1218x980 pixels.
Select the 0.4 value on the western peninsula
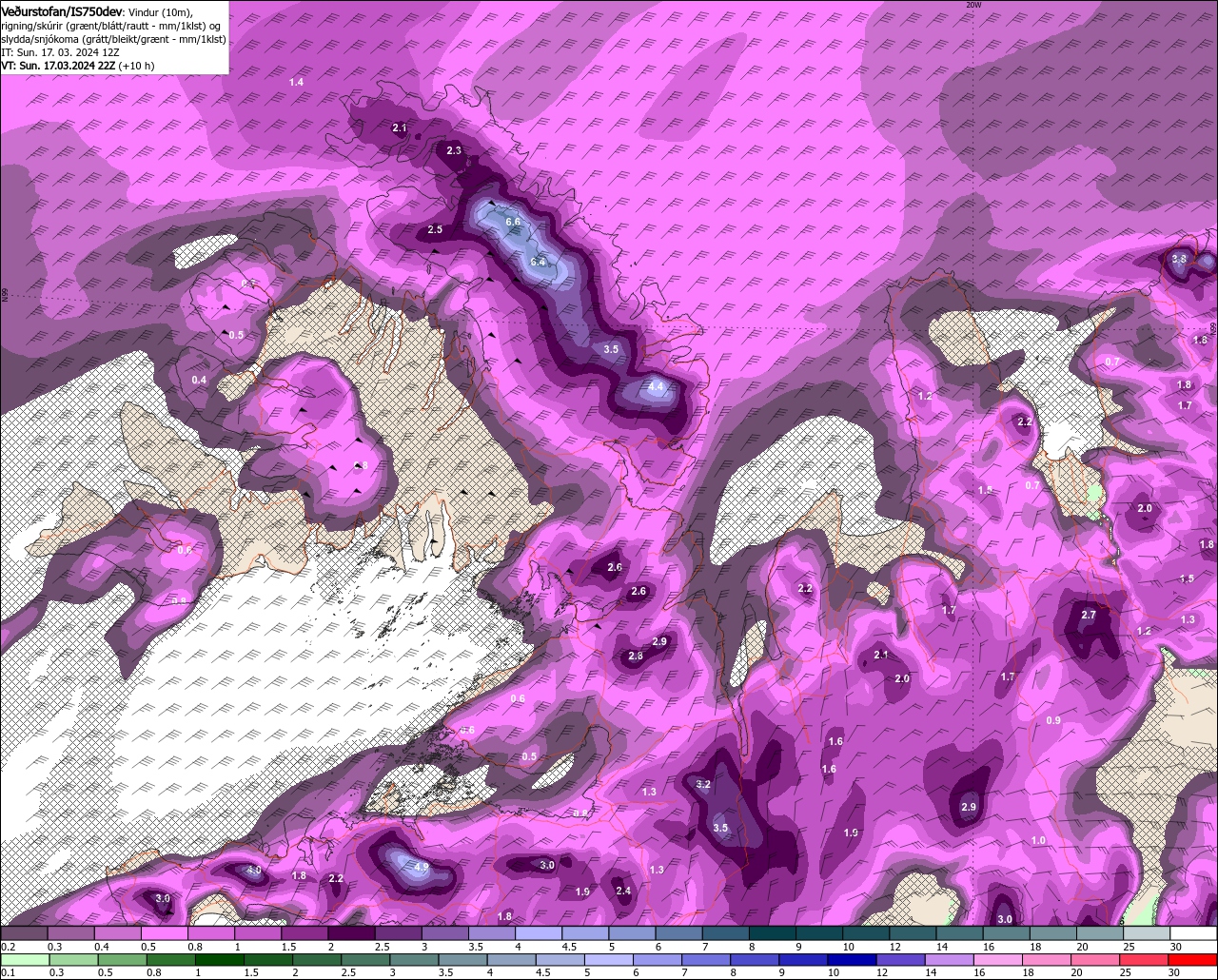199,381
